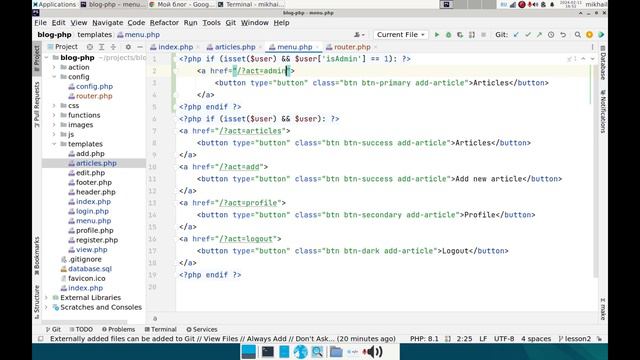Run with coverage icon in toolbar
This screenshot has height=360, width=640.
460,35
